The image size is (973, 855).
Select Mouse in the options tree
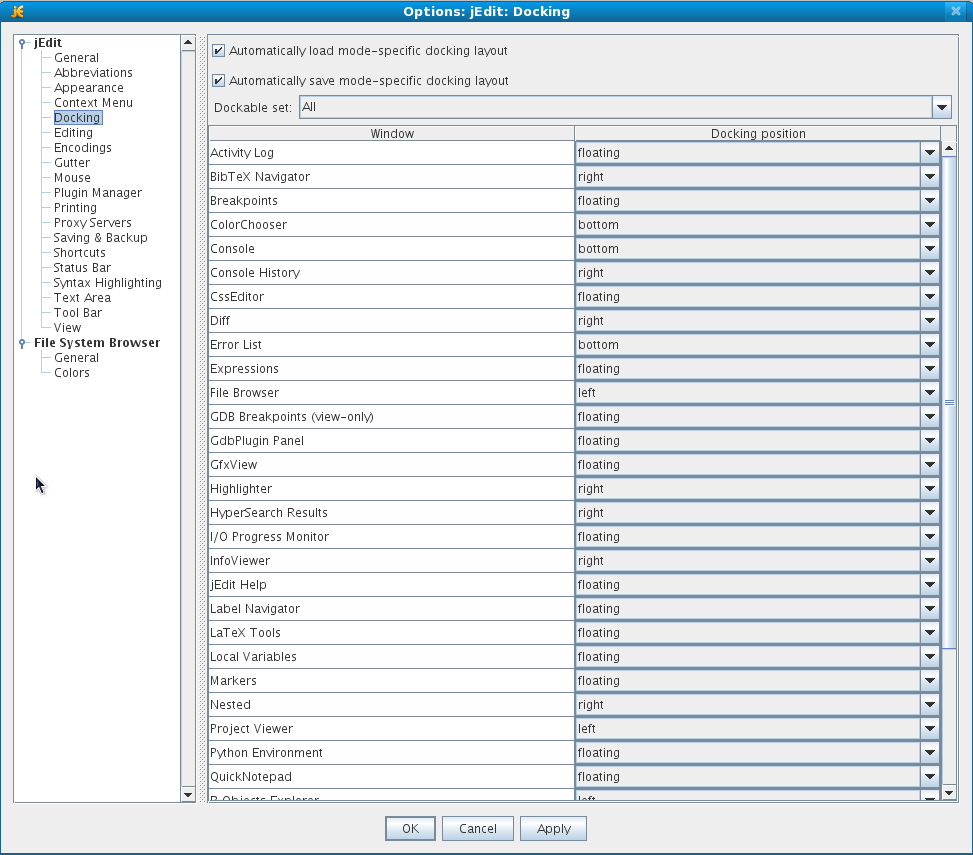tap(72, 178)
